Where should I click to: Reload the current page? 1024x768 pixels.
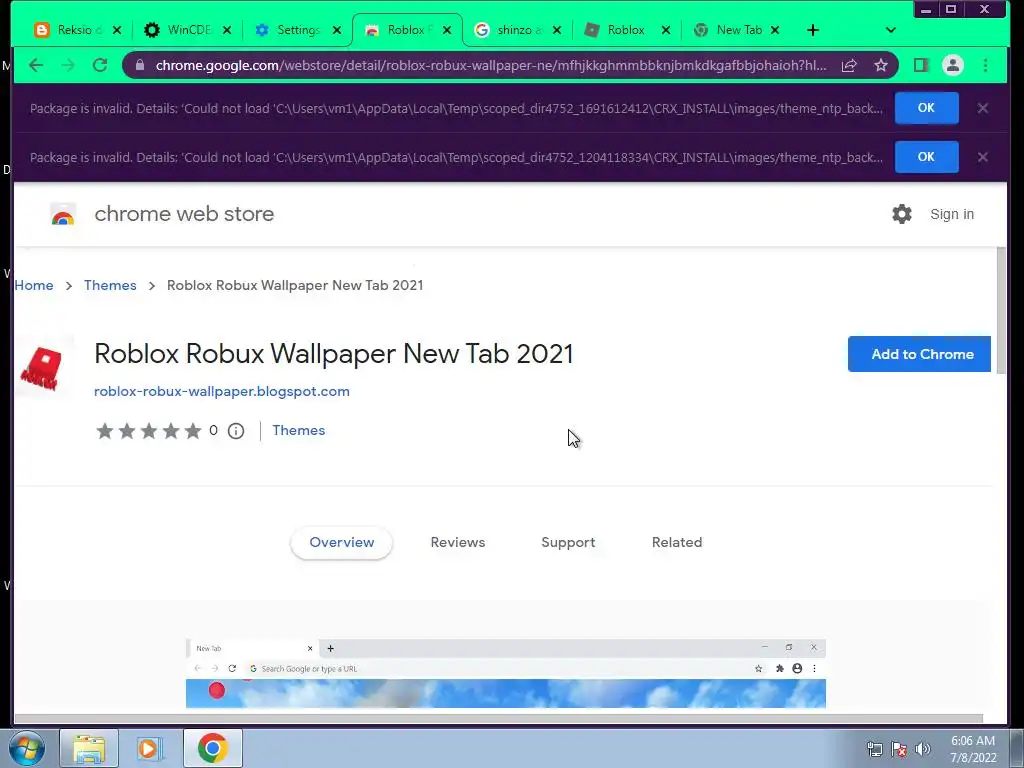click(x=100, y=65)
